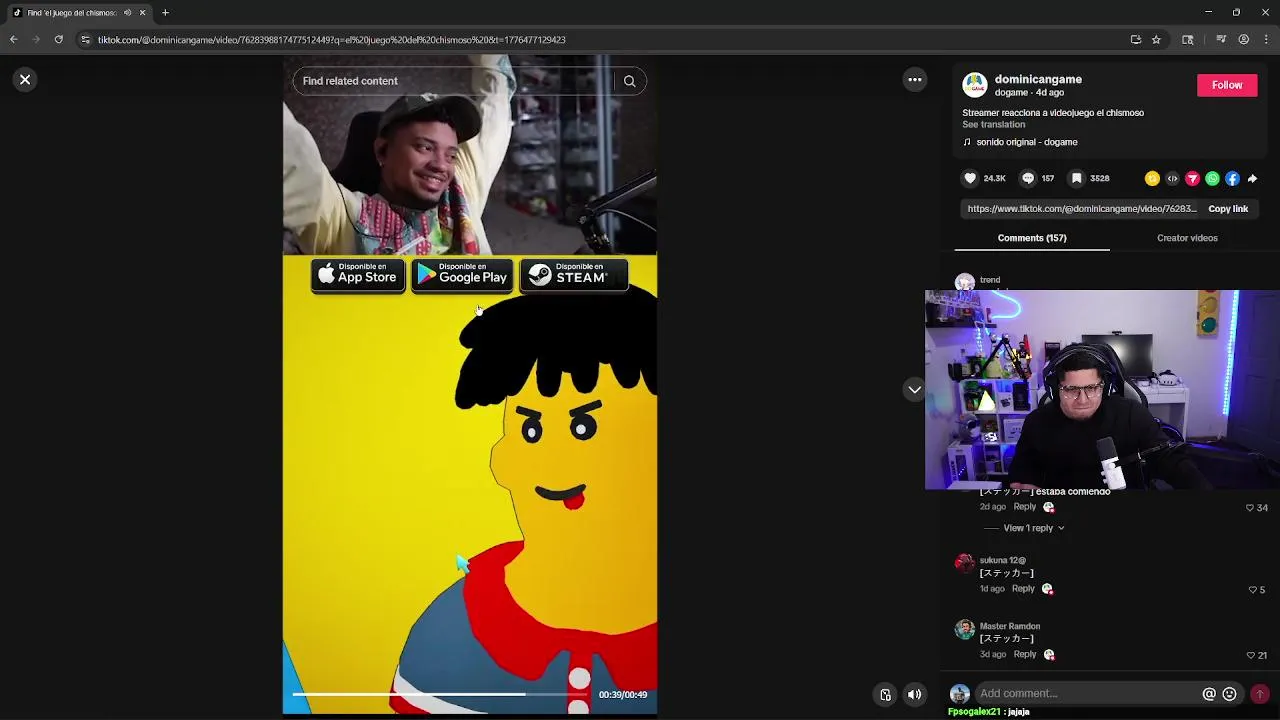Click See translation under caption
Image resolution: width=1280 pixels, height=720 pixels.
994,125
